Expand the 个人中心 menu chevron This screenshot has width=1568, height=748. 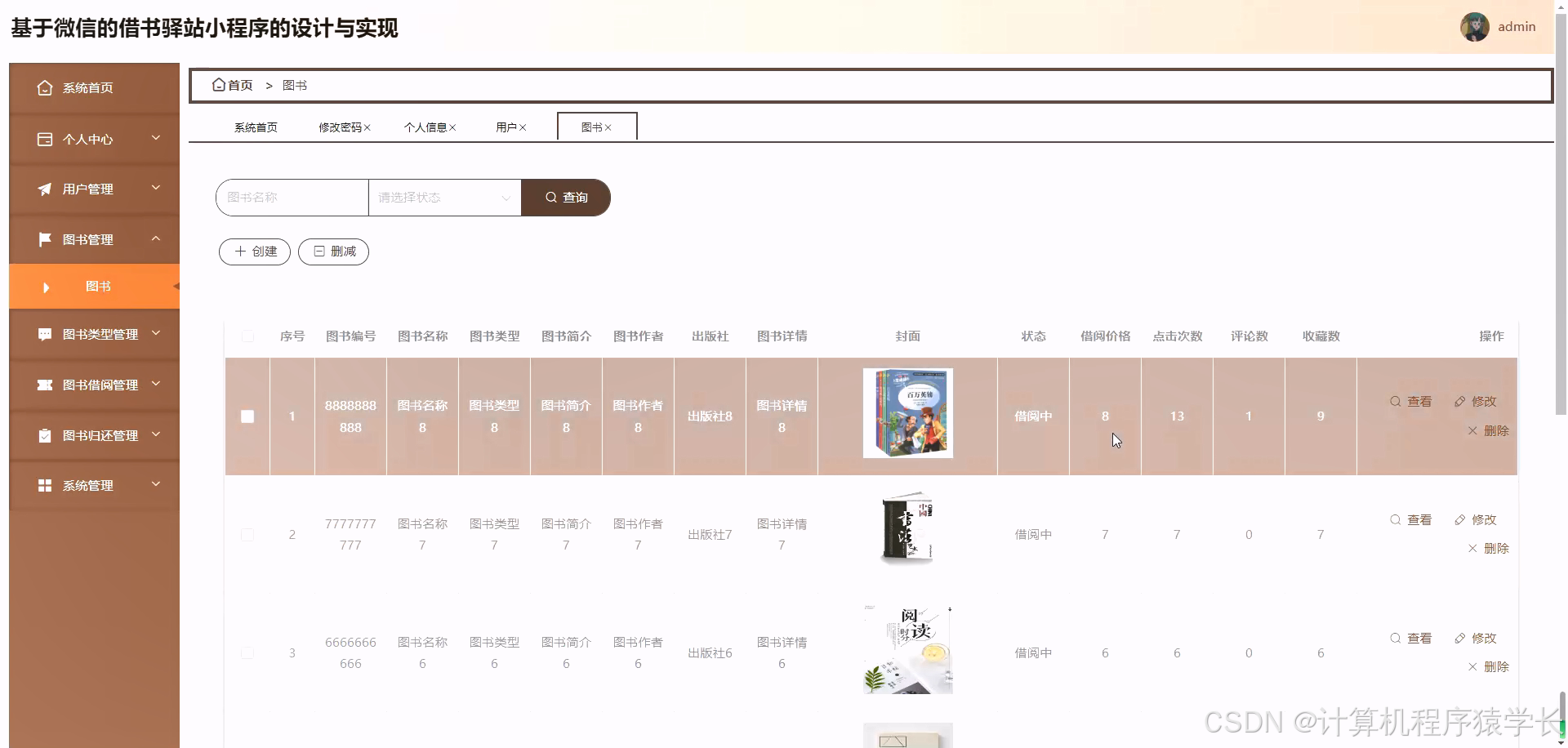point(156,138)
